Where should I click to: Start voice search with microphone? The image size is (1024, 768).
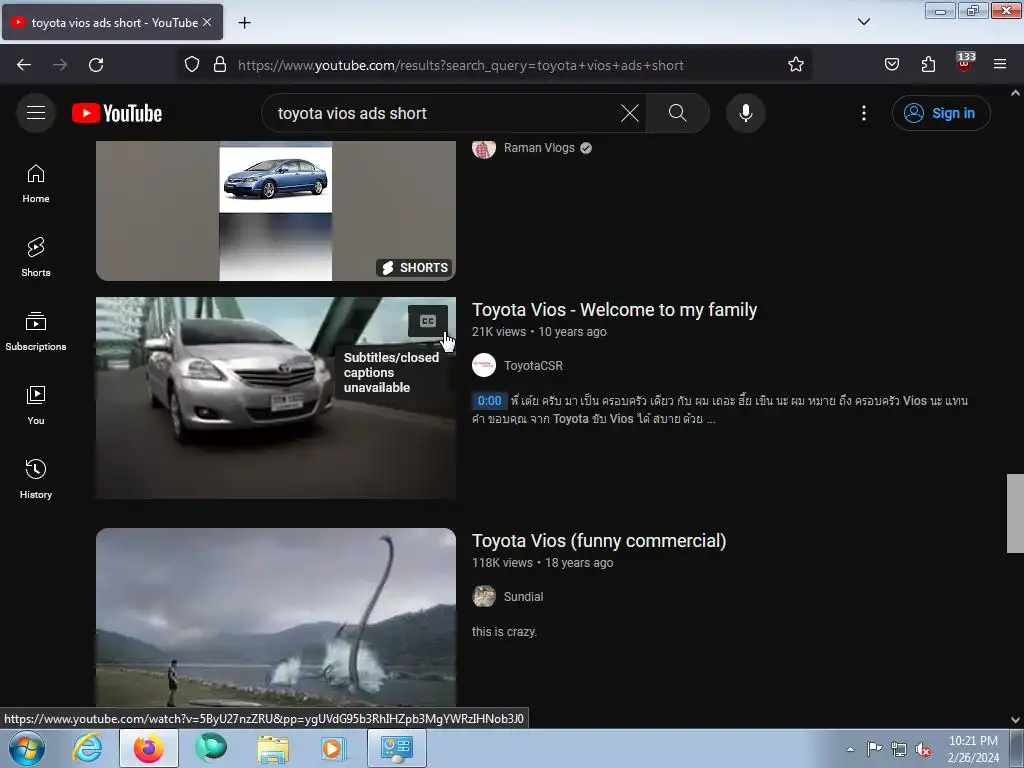click(745, 113)
